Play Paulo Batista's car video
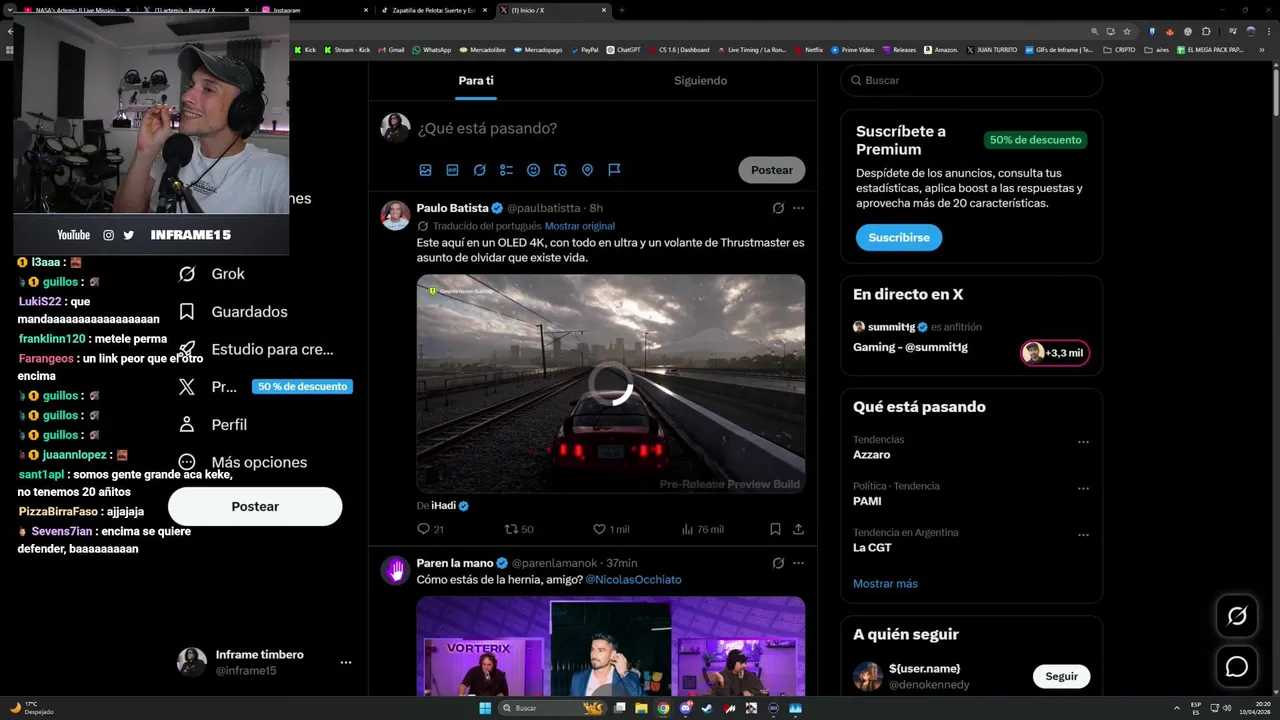The image size is (1280, 720). pyautogui.click(x=611, y=384)
